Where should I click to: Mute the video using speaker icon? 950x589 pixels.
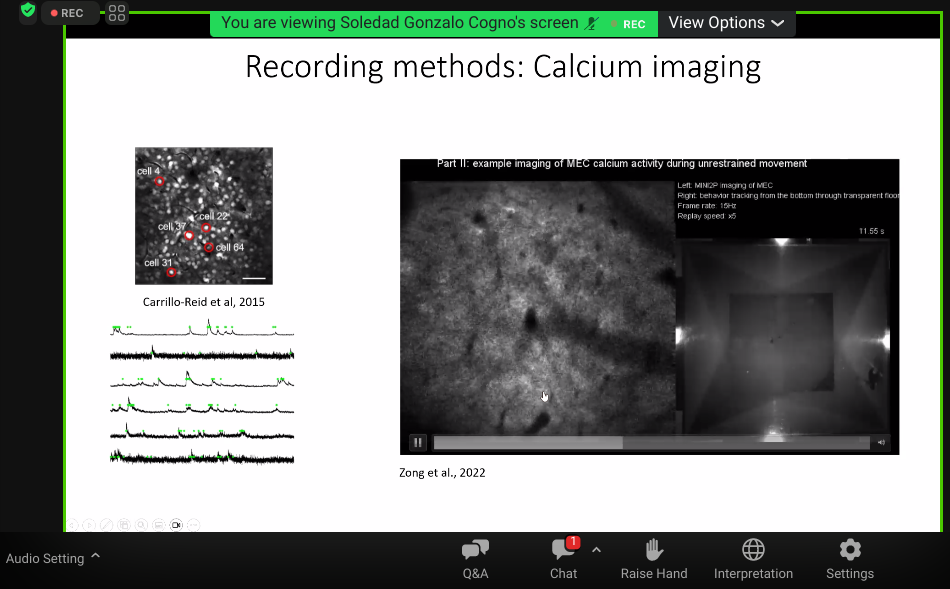(x=881, y=442)
